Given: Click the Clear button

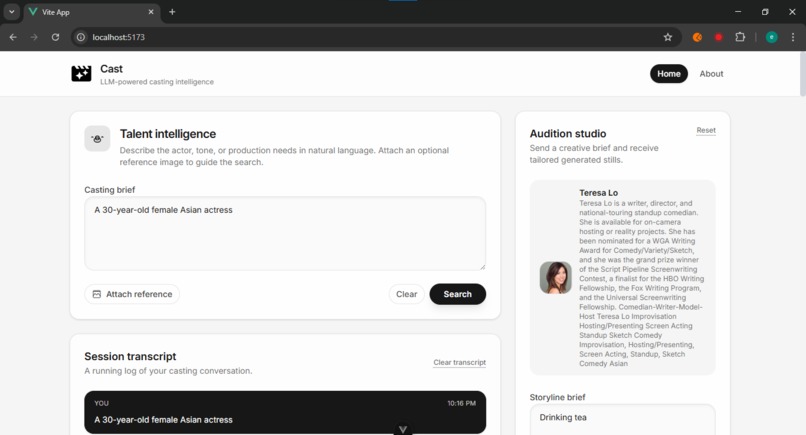Looking at the screenshot, I should (x=407, y=294).
